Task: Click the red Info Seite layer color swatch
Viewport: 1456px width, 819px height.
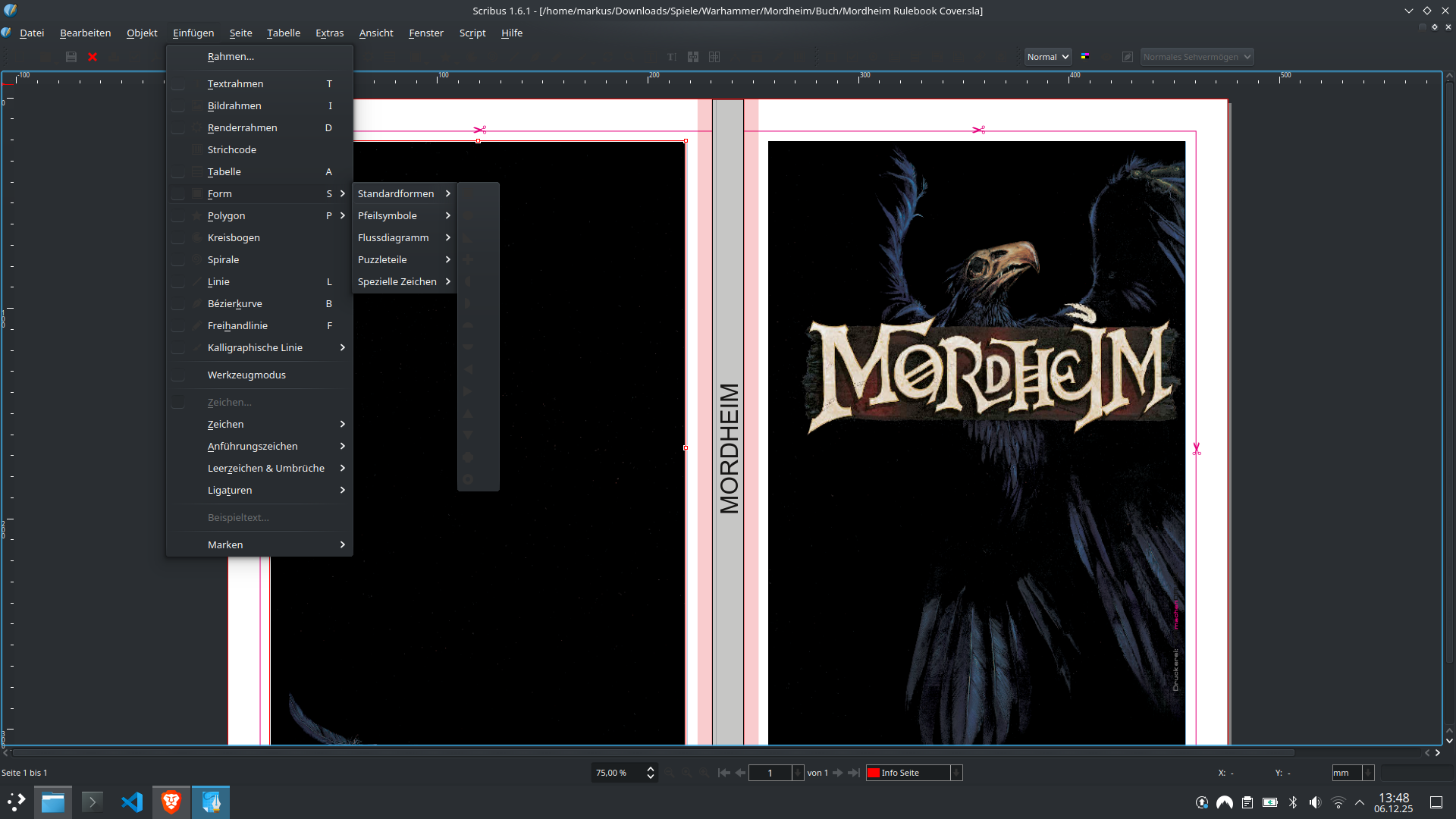Action: pyautogui.click(x=874, y=773)
